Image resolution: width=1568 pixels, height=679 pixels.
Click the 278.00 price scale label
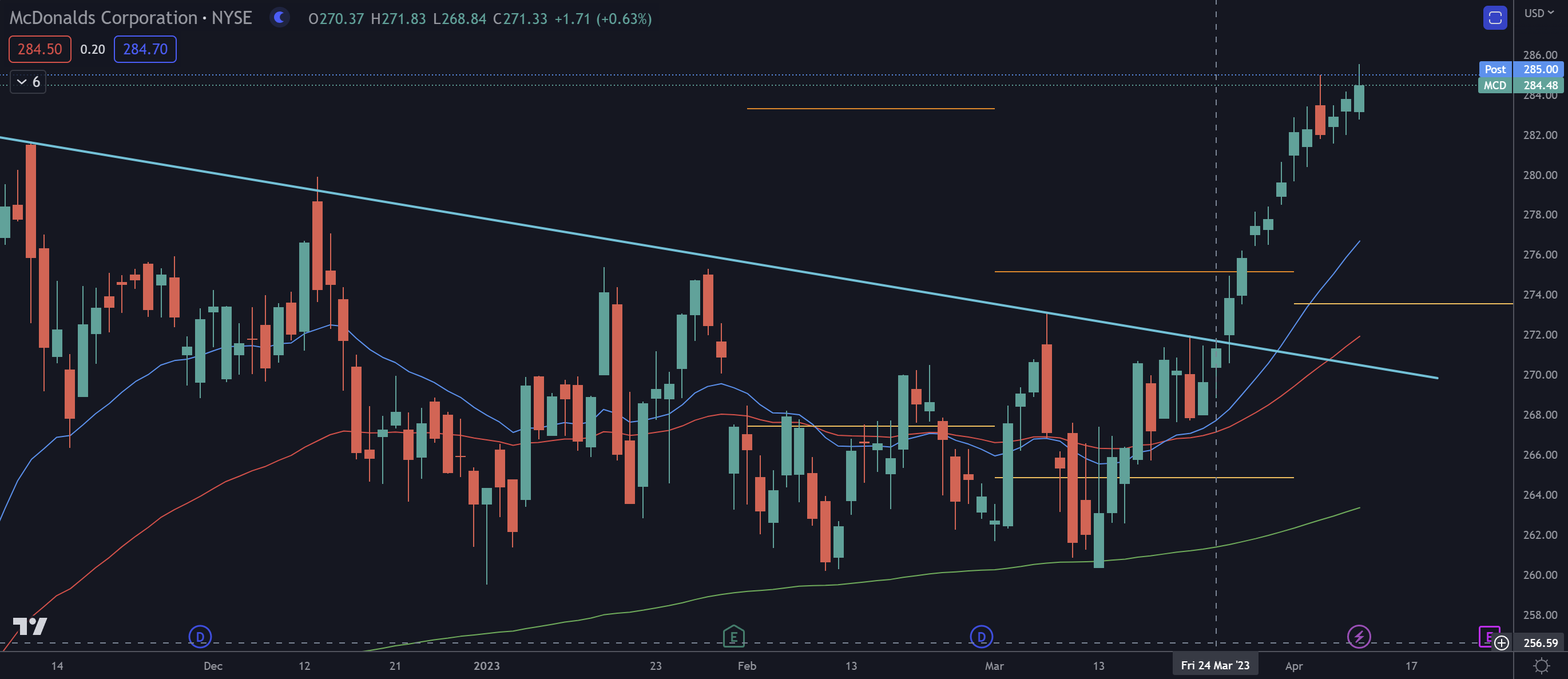pyautogui.click(x=1540, y=214)
